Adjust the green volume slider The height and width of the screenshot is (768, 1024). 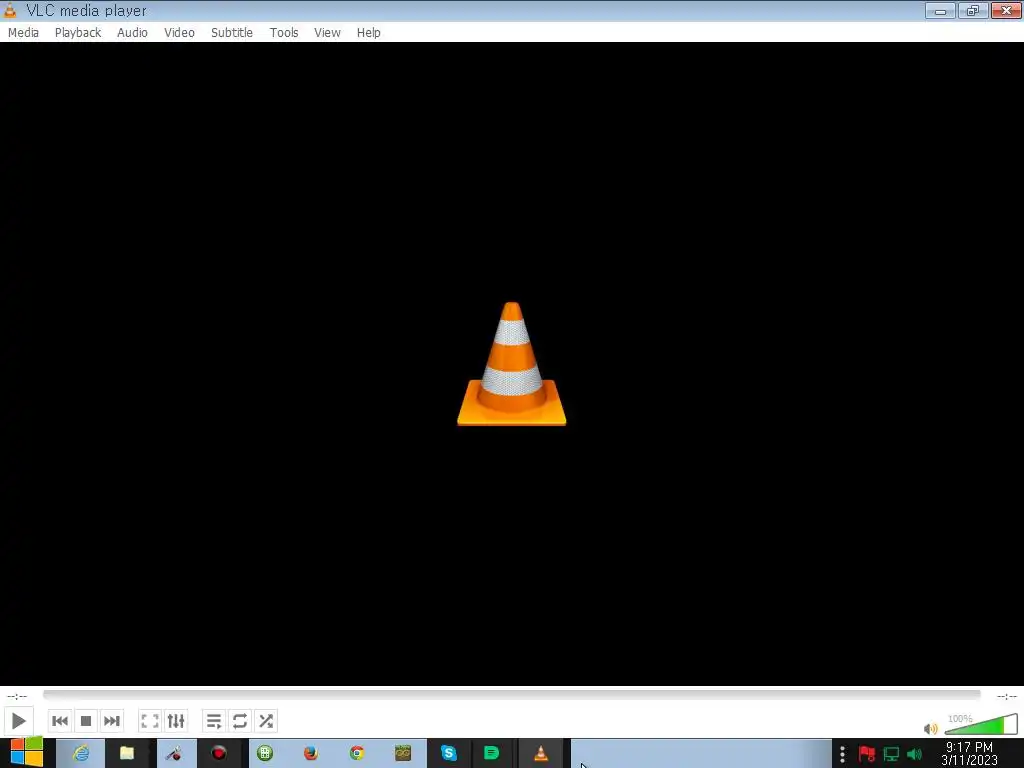pyautogui.click(x=981, y=725)
